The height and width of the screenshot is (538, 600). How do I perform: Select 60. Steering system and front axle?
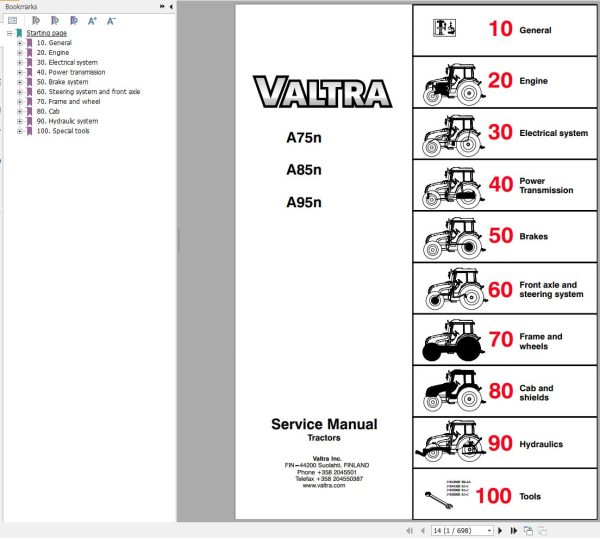88,91
